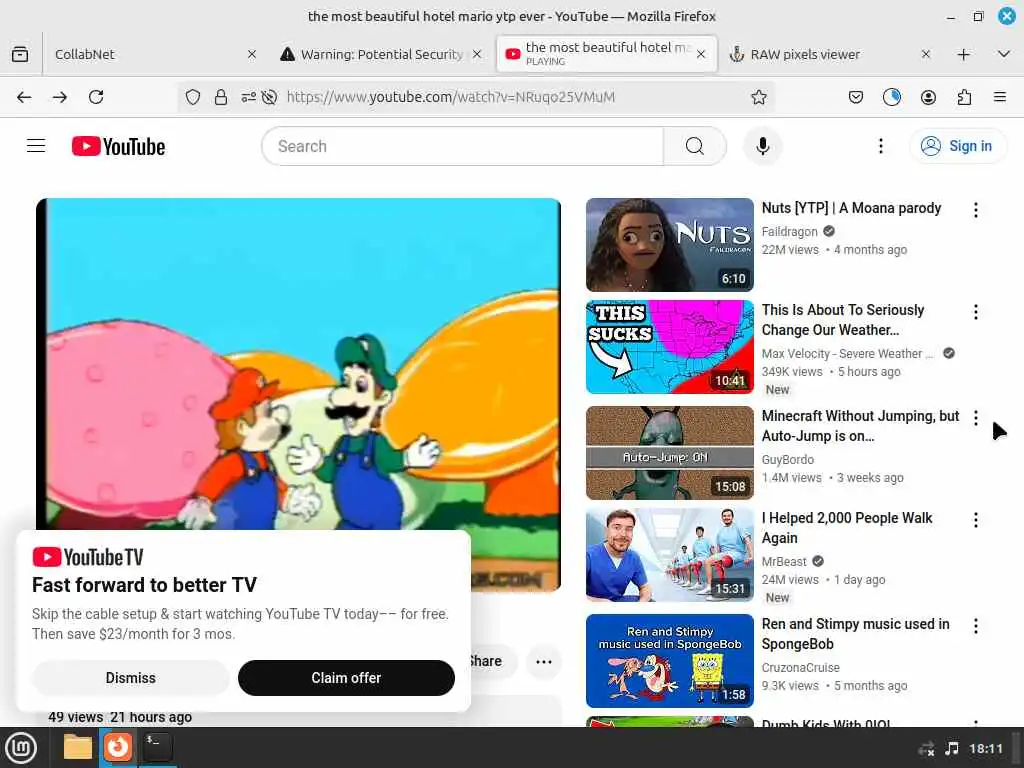Open Minecraft Auto-Jump video thumbnail
The height and width of the screenshot is (768, 1024).
pyautogui.click(x=669, y=453)
